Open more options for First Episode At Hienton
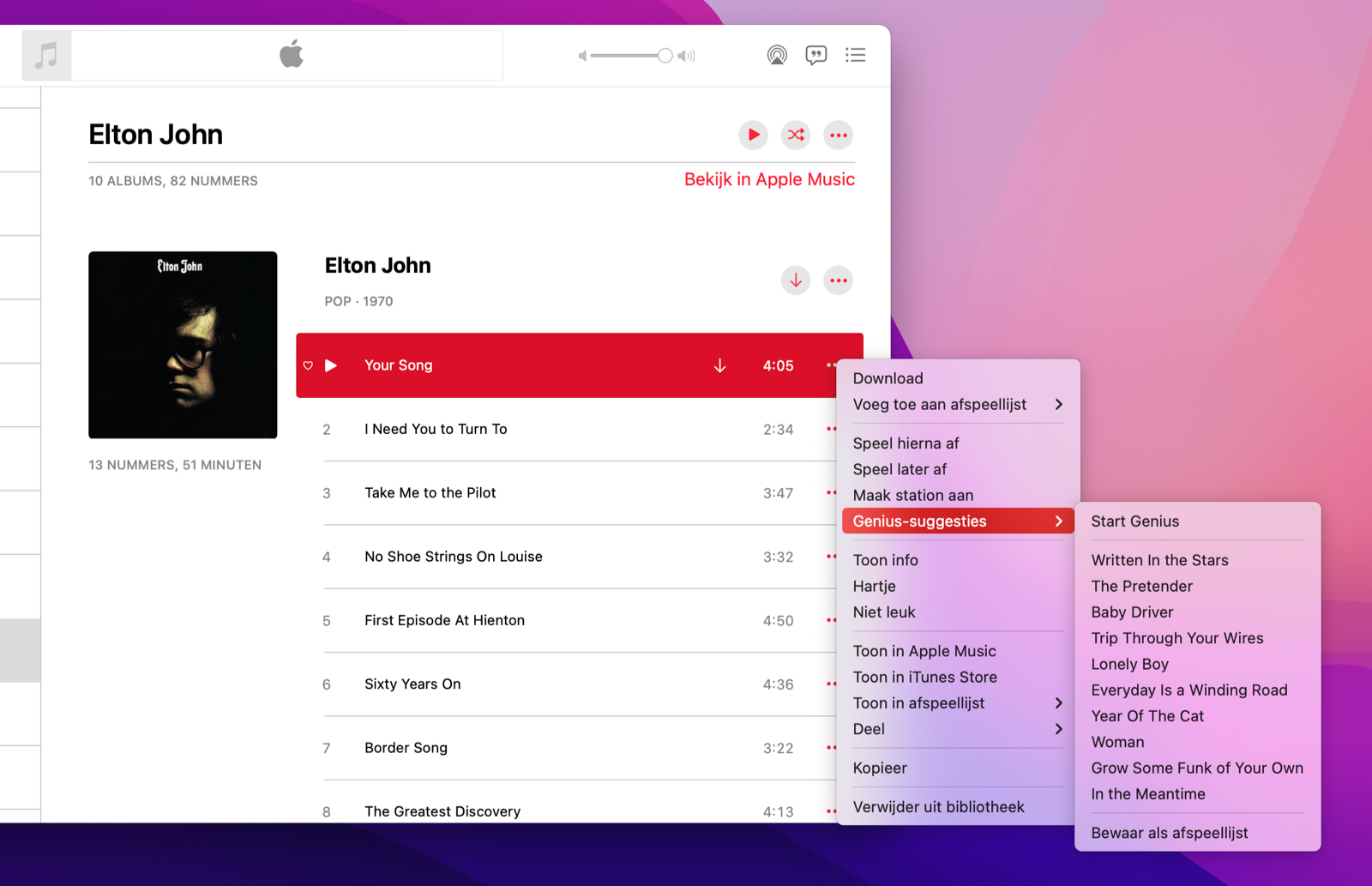The width and height of the screenshot is (1372, 886). pos(831,620)
